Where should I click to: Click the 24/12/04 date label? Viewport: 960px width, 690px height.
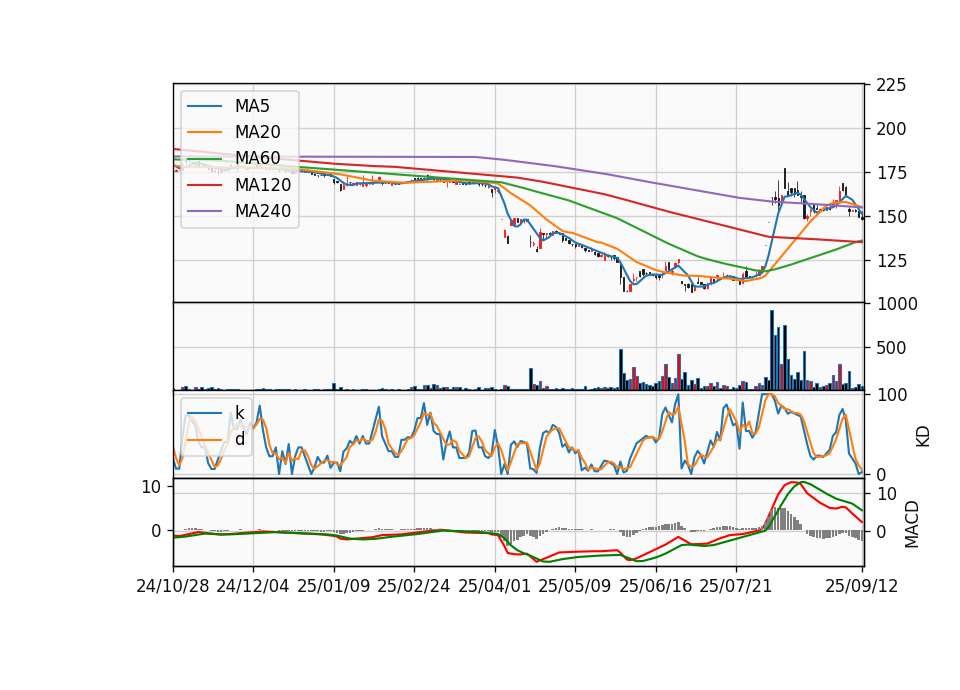click(x=253, y=586)
